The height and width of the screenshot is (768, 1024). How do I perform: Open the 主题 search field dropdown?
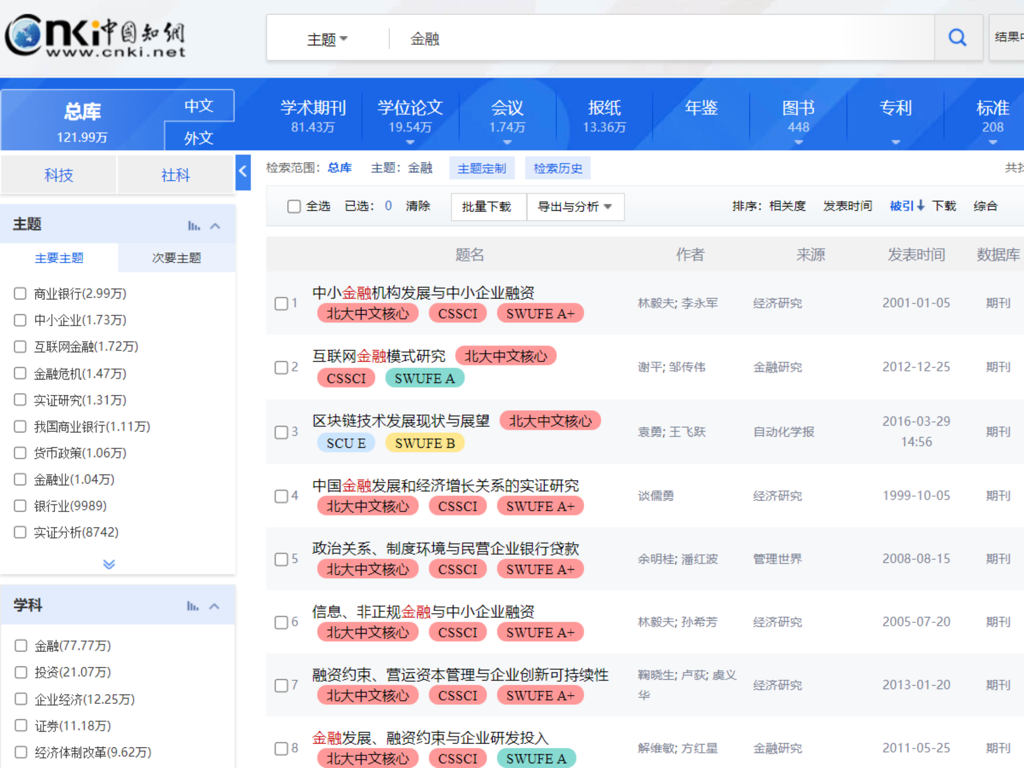322,37
